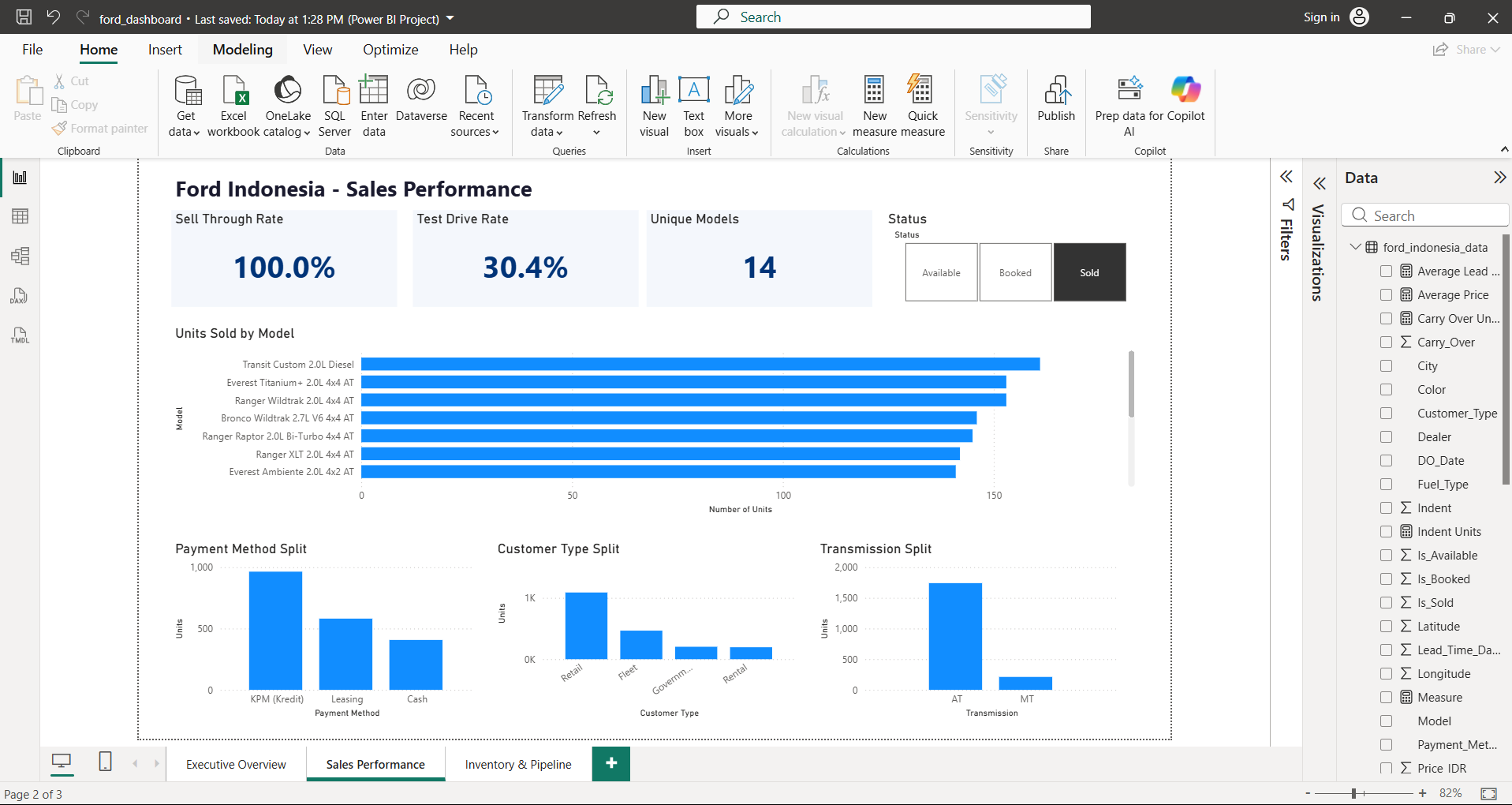
Task: Add a Text box
Action: (x=694, y=107)
